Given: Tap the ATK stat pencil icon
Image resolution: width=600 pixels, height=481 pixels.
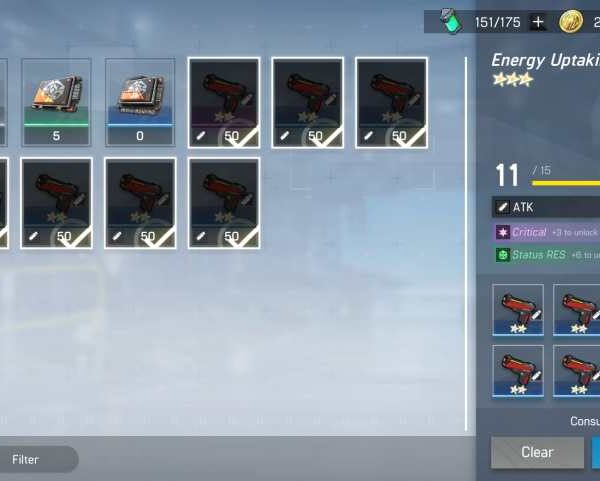Looking at the screenshot, I should [x=502, y=207].
